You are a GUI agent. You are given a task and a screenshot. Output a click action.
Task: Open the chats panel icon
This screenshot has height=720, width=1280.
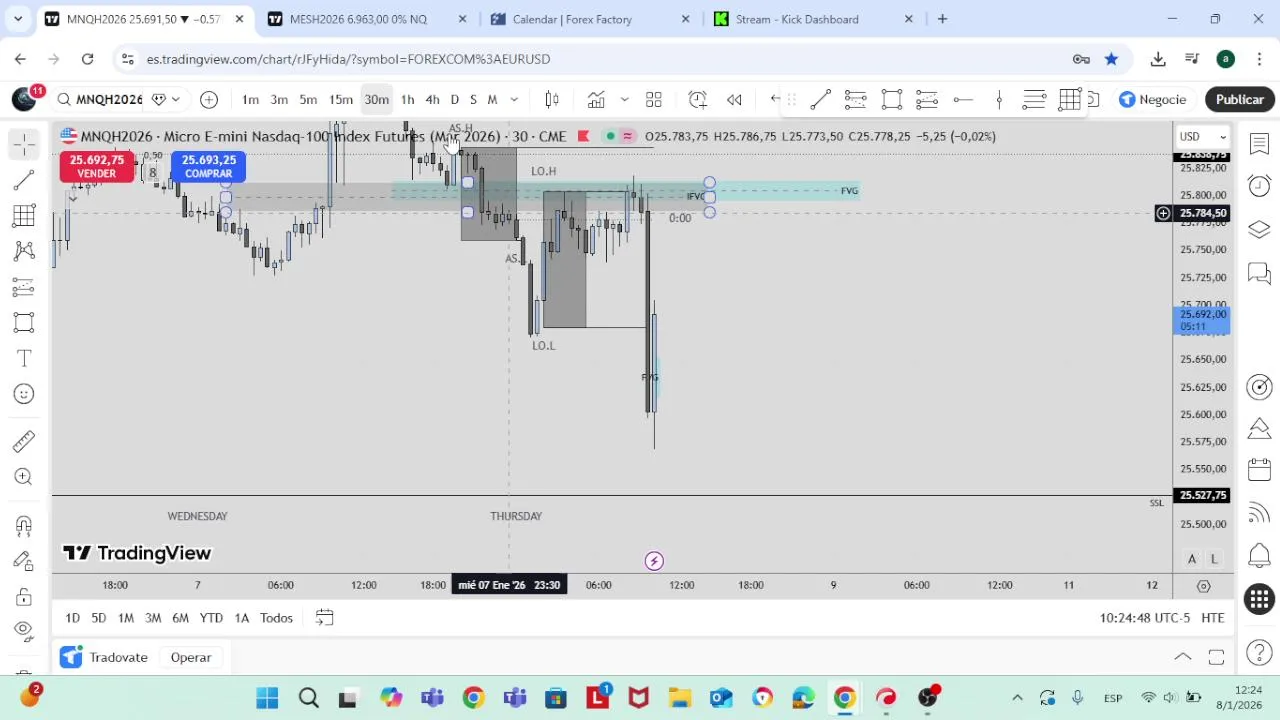tap(1259, 273)
